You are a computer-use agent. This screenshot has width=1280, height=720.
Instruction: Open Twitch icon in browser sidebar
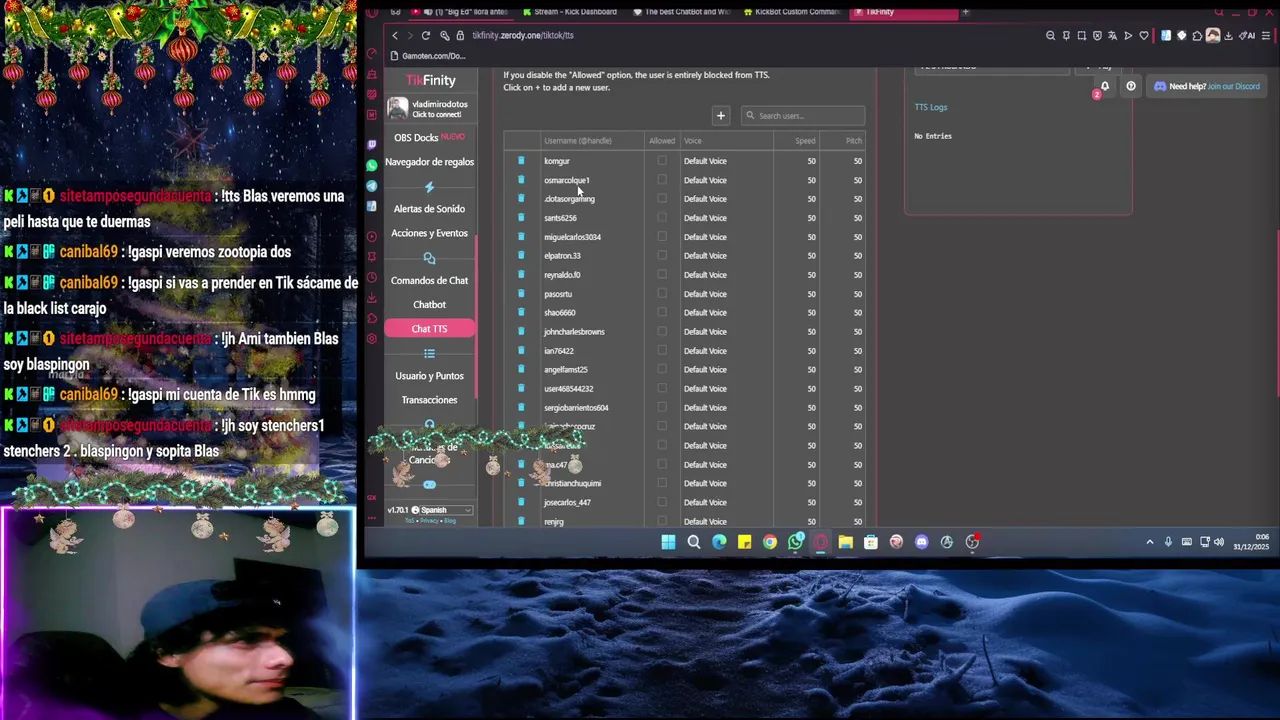tap(372, 144)
